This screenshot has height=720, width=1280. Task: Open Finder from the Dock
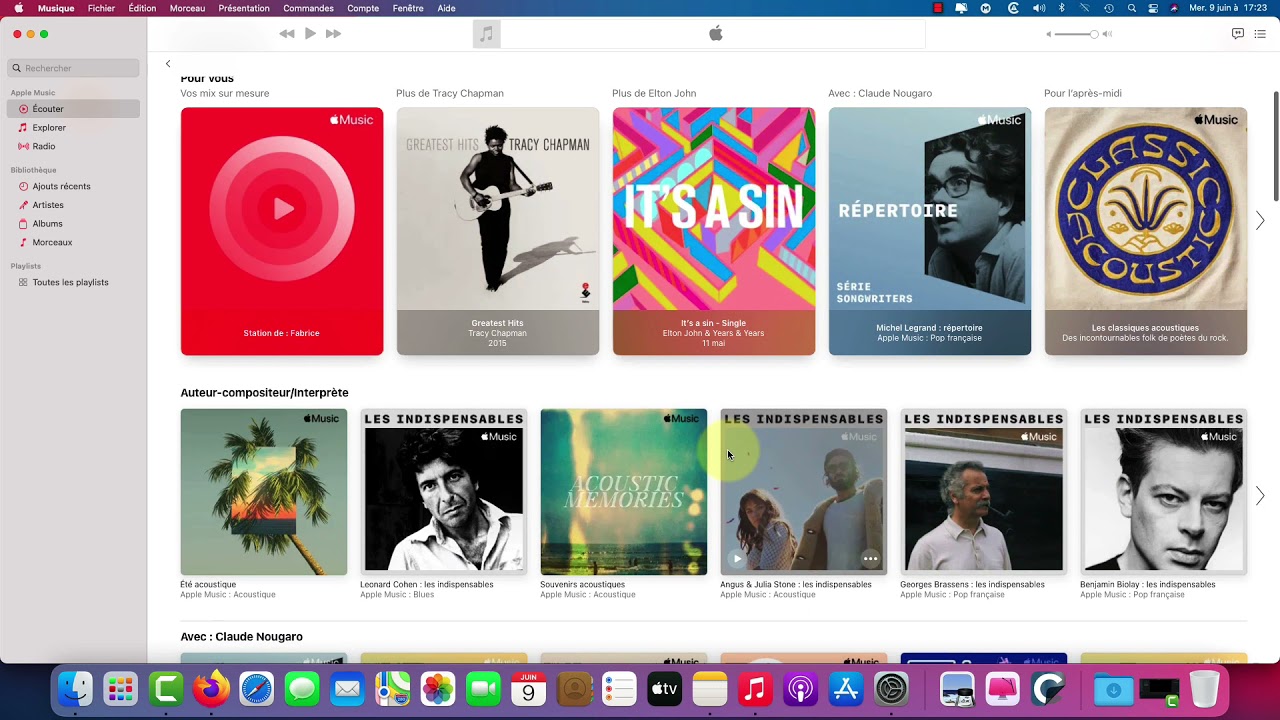(75, 689)
